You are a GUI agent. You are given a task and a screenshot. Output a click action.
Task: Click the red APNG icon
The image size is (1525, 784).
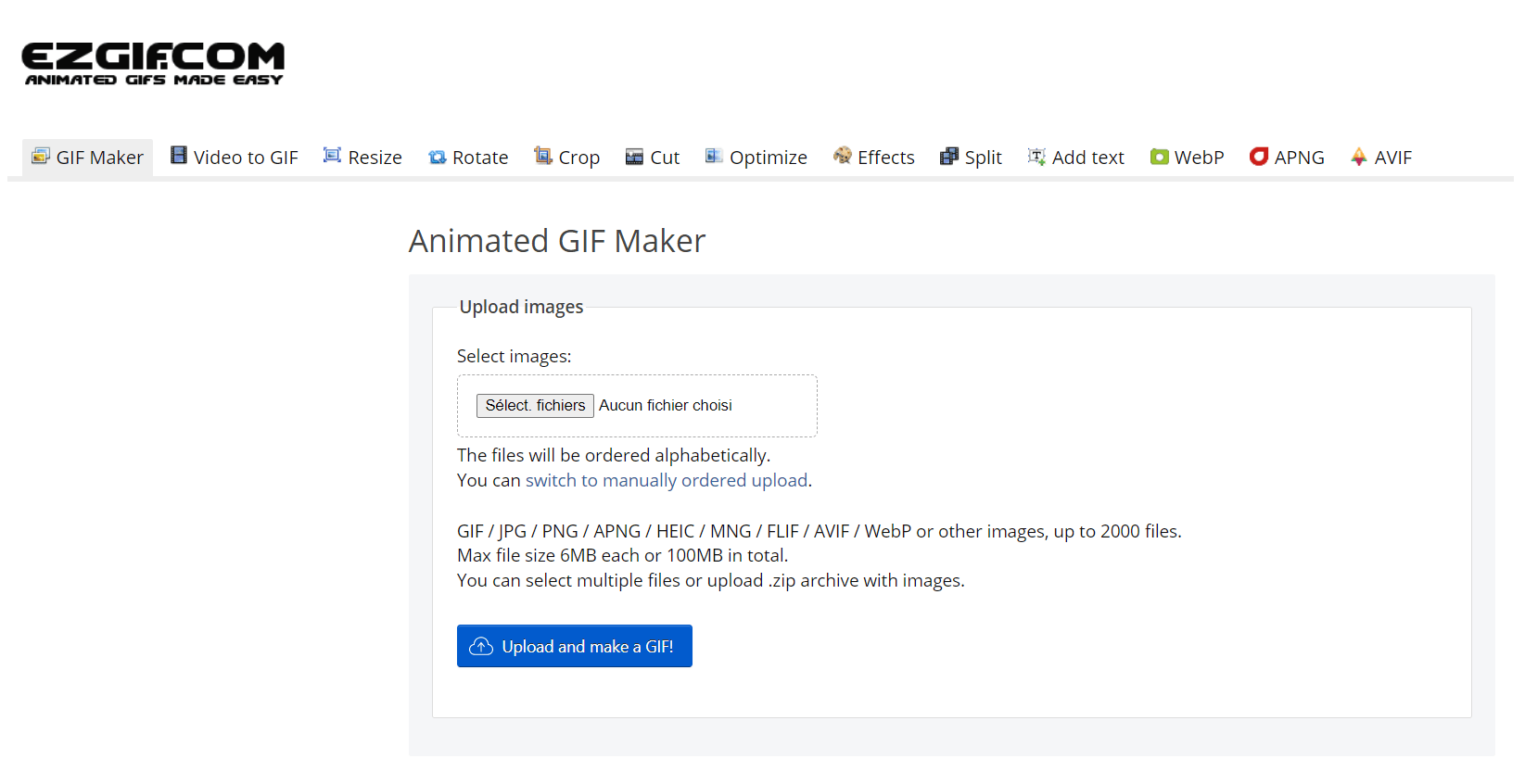(1259, 157)
